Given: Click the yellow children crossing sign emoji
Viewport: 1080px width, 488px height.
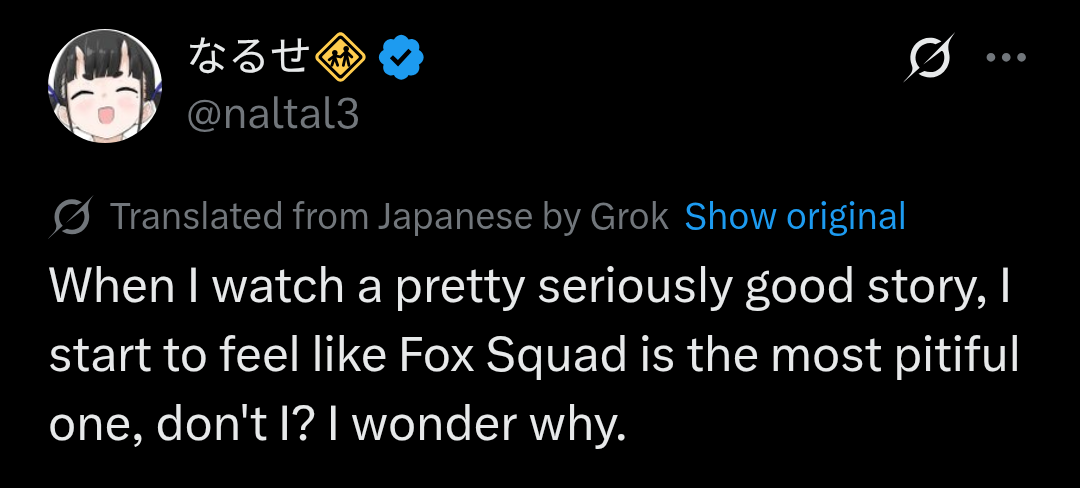Looking at the screenshot, I should coord(342,60).
